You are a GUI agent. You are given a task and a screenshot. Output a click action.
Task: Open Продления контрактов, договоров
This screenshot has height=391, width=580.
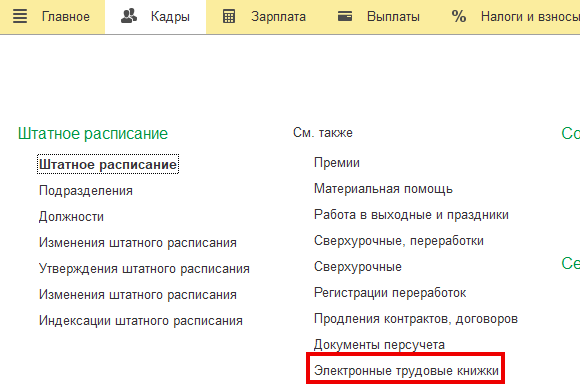(416, 318)
